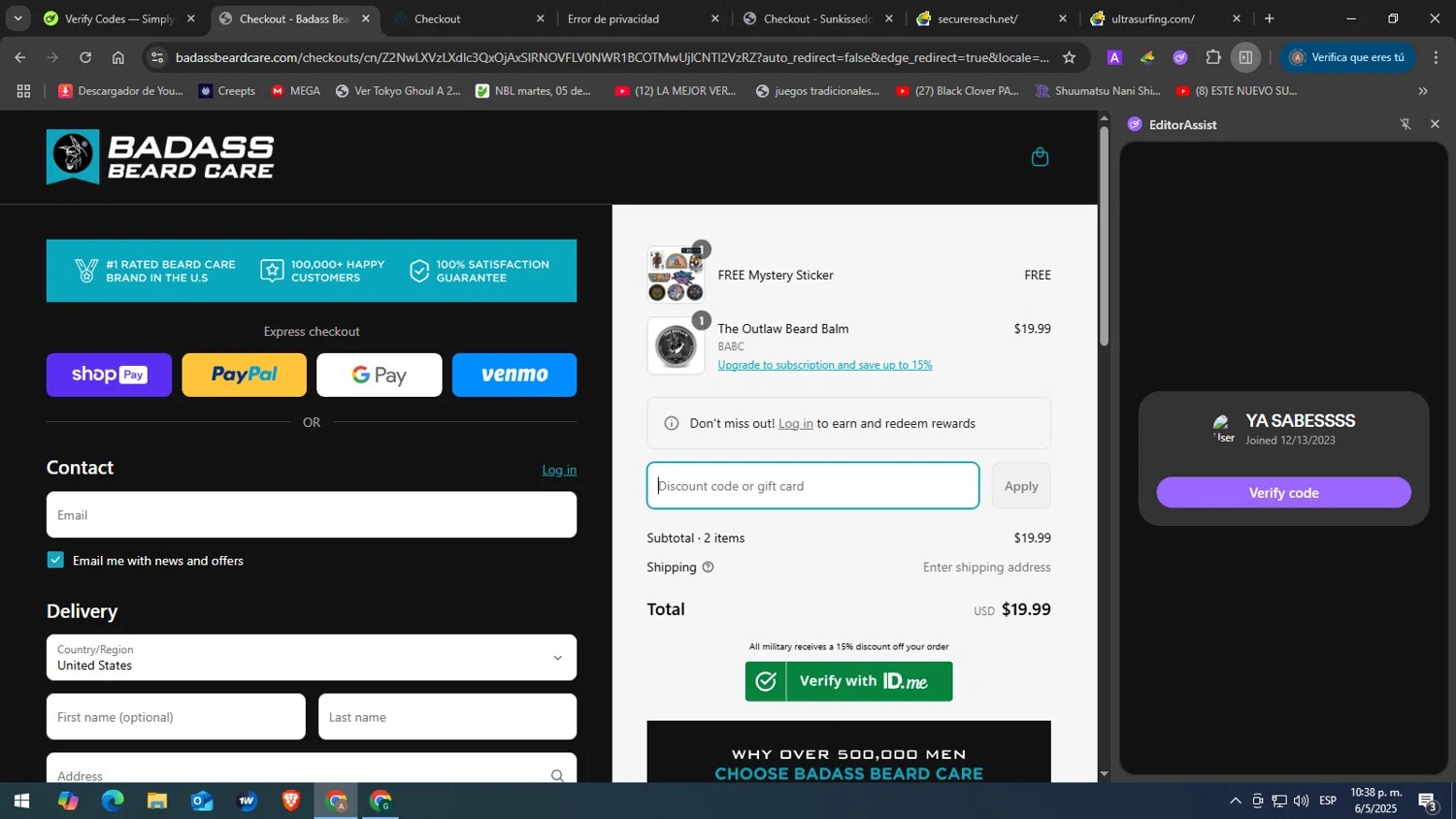Viewport: 1456px width, 819px height.
Task: Close the Badass Beard checkout tab
Action: pyautogui.click(x=366, y=18)
